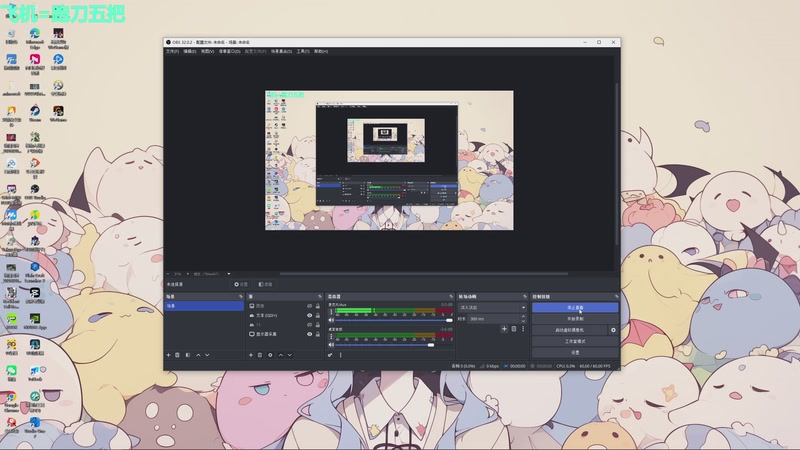
Task: Open 桌面音频 channel options menu dots
Action: click(331, 337)
